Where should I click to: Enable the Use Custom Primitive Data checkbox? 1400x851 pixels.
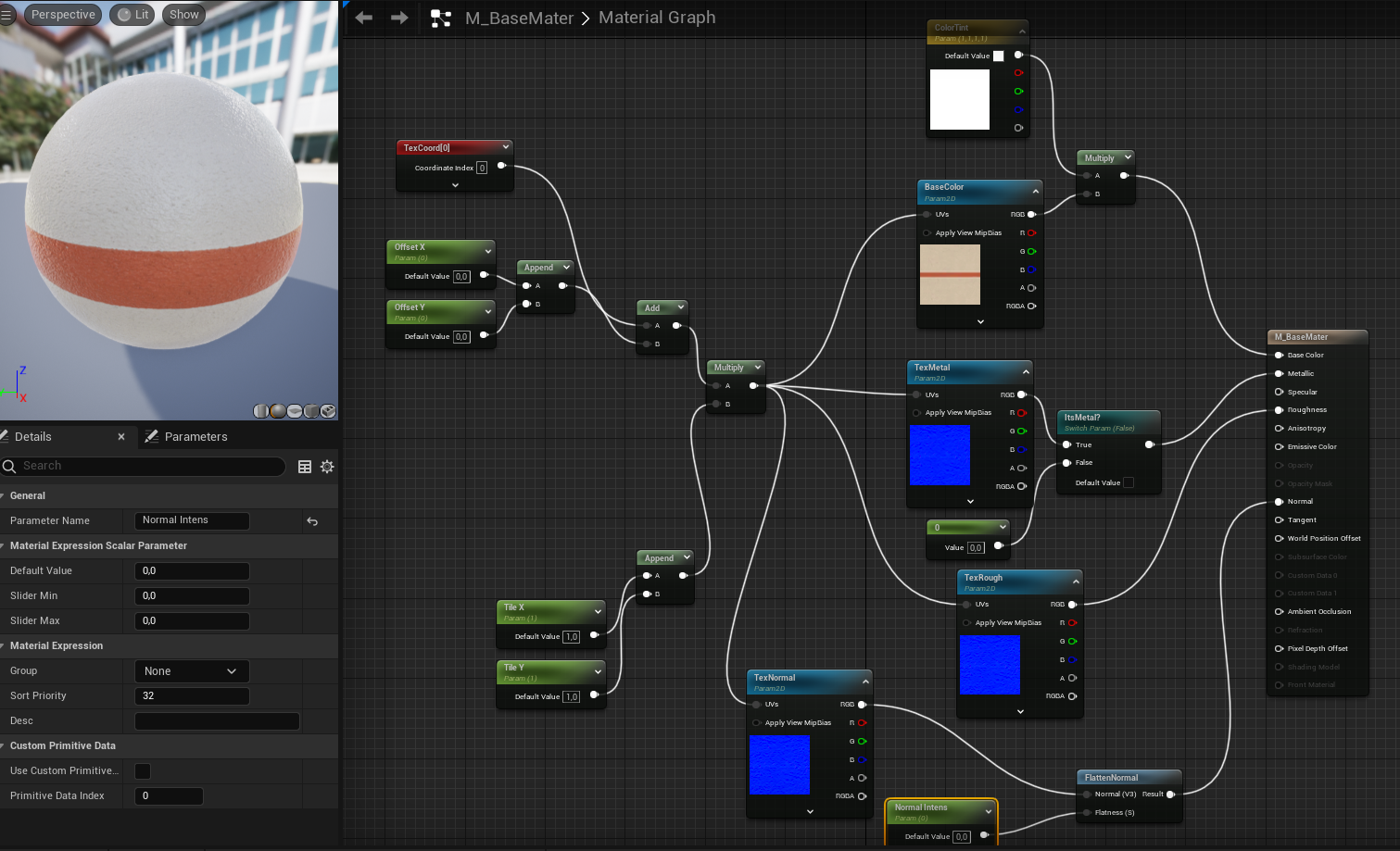pos(143,771)
